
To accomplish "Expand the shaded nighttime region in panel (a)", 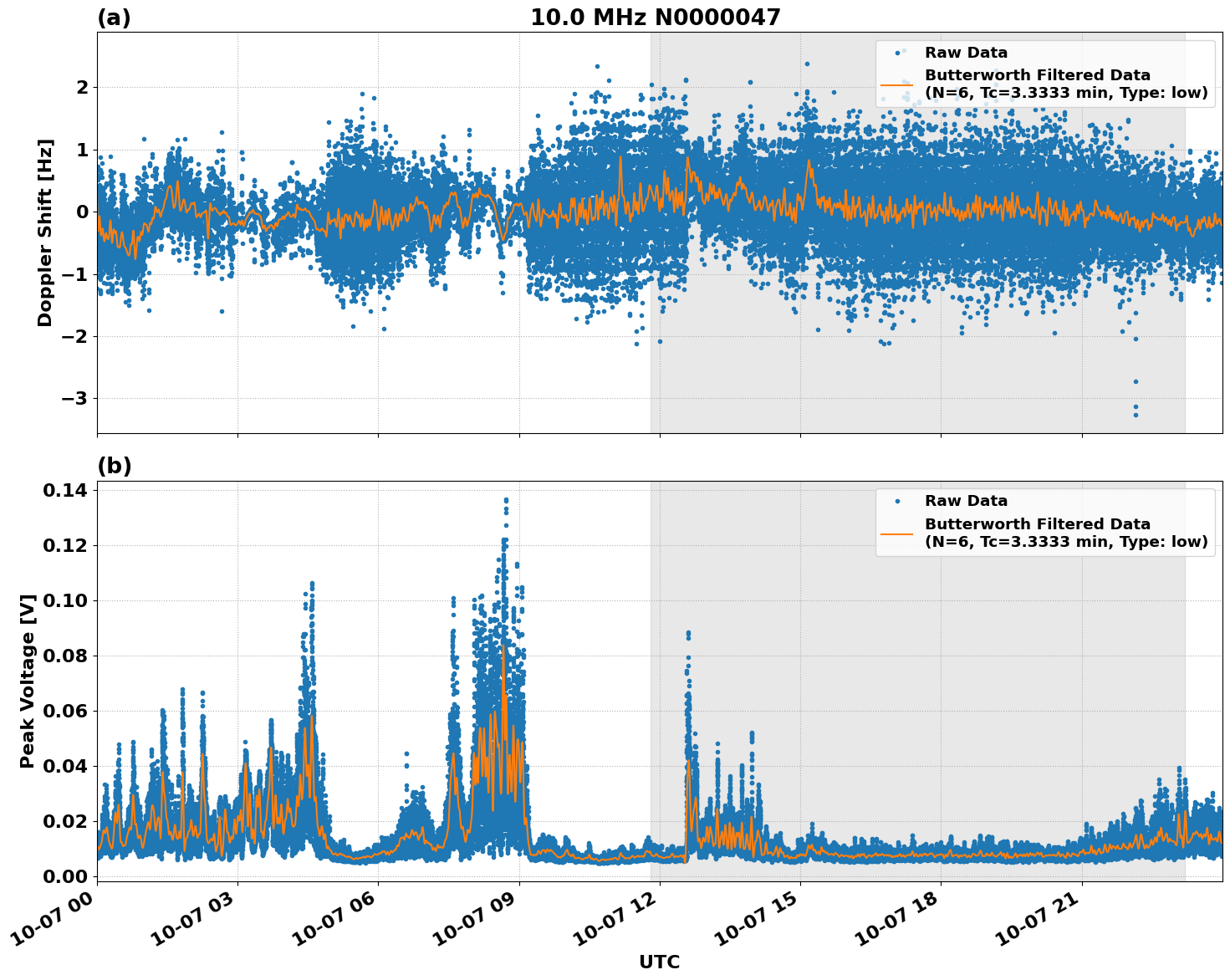I will (x=920, y=376).
